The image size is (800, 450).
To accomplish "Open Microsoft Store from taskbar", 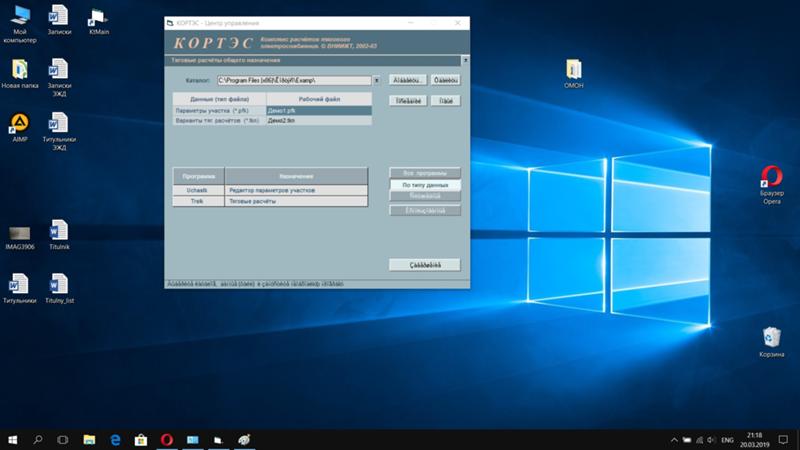I will [x=141, y=440].
